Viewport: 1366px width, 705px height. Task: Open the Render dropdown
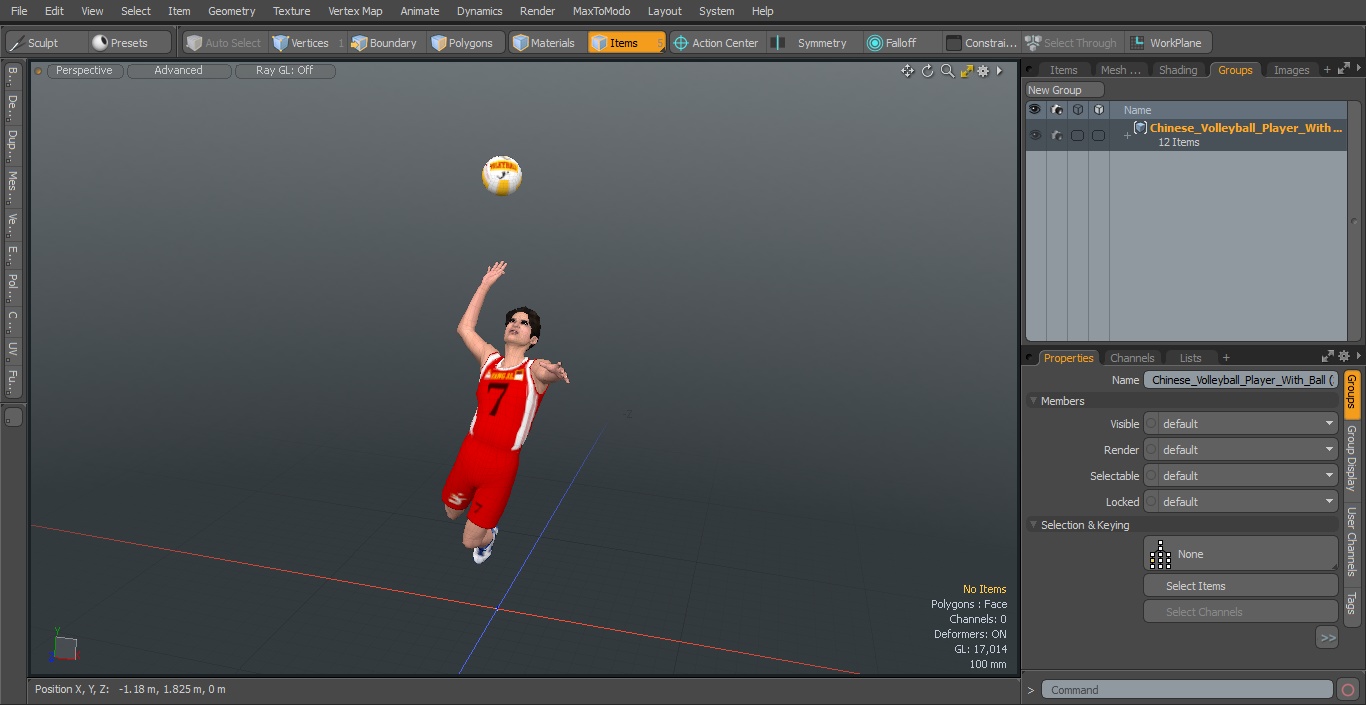[1241, 450]
